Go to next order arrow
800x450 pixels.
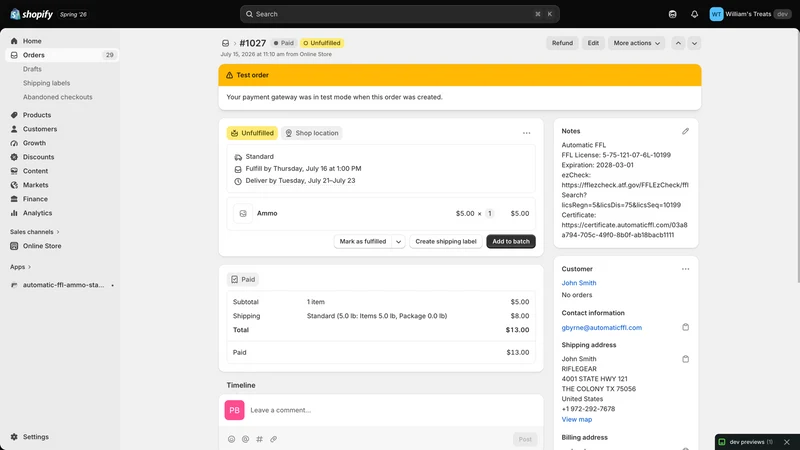coord(694,43)
